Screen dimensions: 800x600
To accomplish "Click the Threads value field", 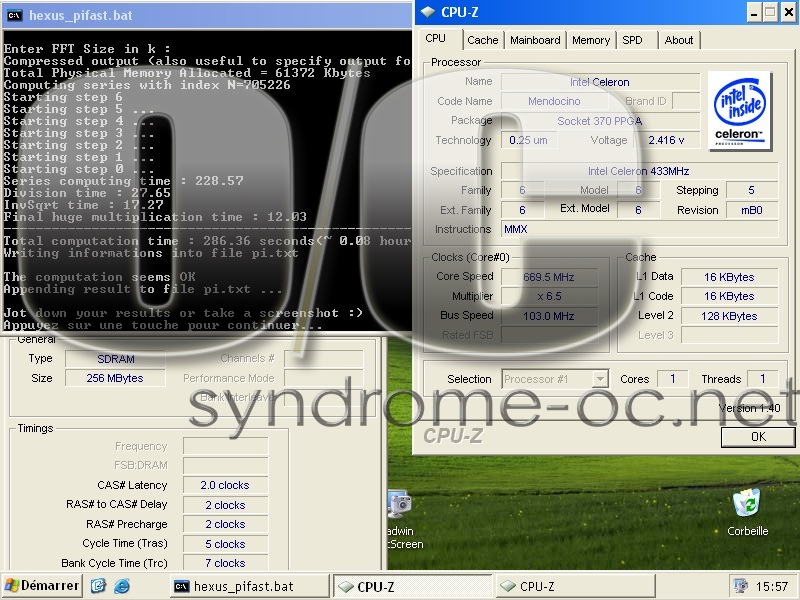I will (x=763, y=379).
